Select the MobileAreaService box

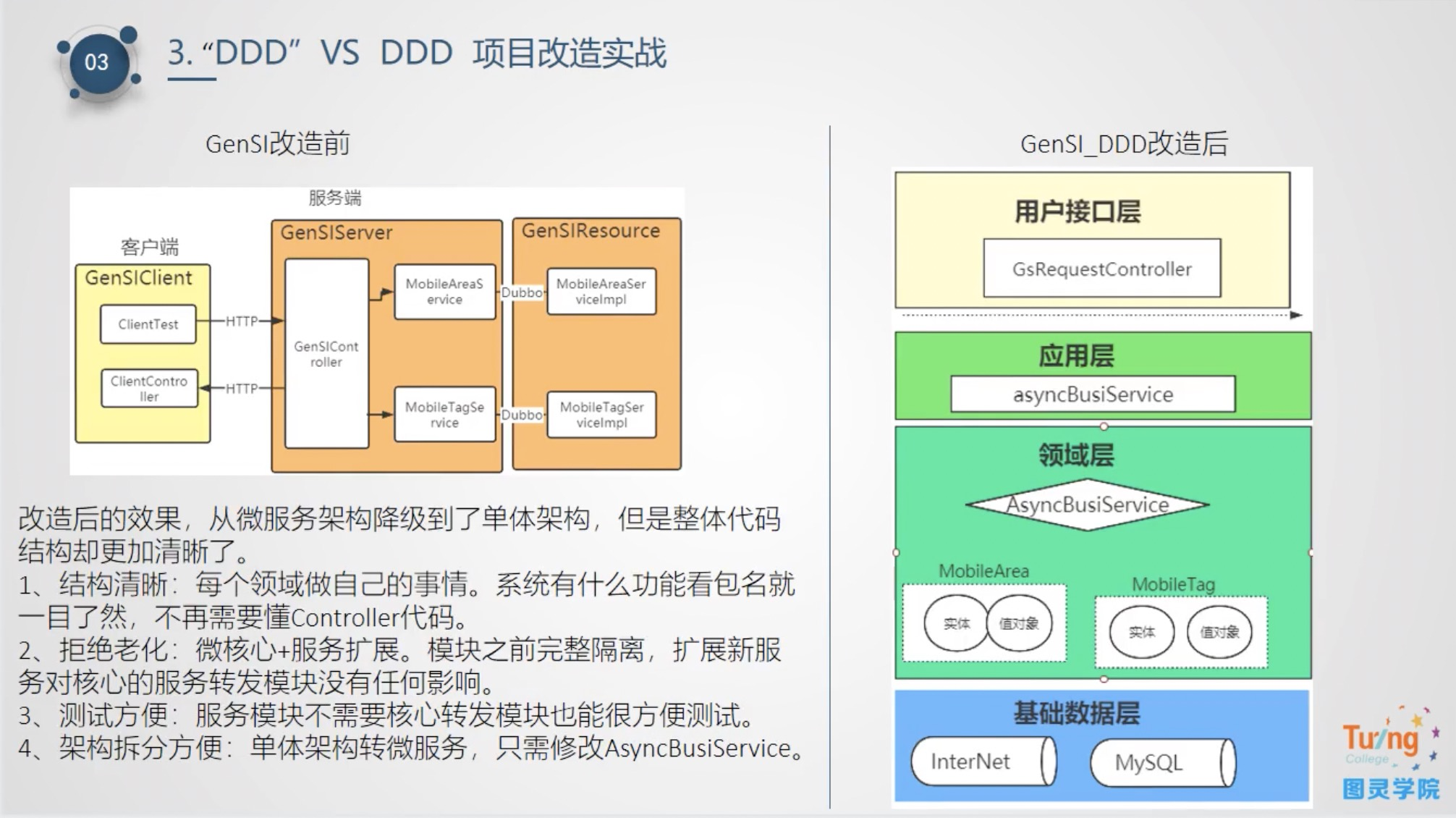click(x=444, y=292)
